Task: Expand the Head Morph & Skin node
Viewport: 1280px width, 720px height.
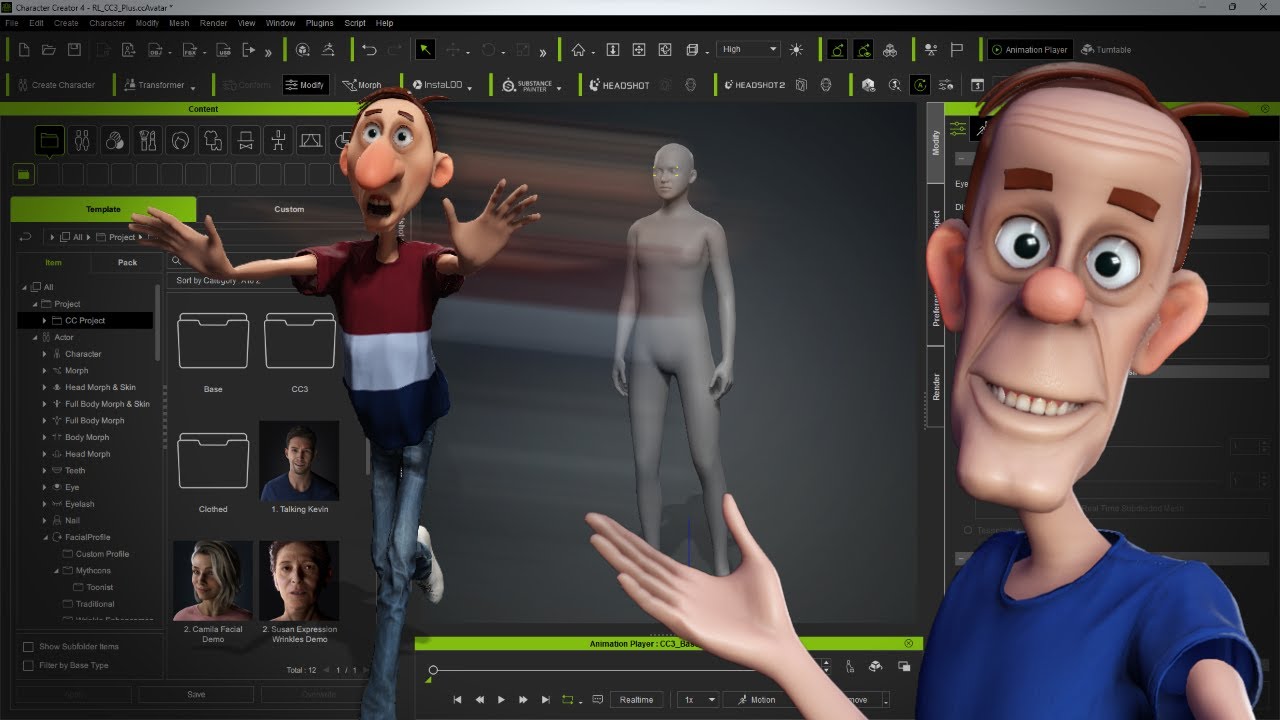Action: pos(44,387)
